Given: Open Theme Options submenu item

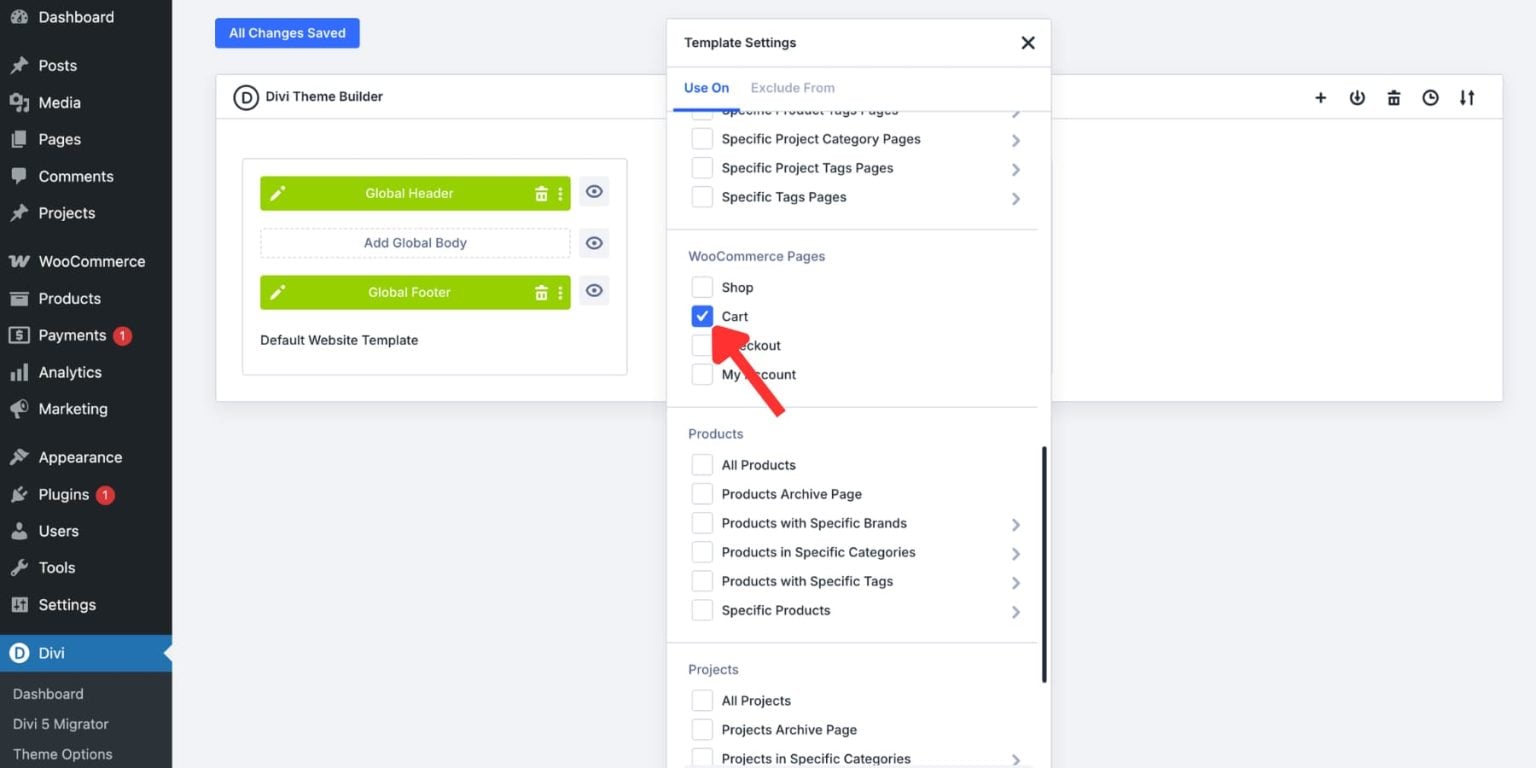Looking at the screenshot, I should 63,754.
